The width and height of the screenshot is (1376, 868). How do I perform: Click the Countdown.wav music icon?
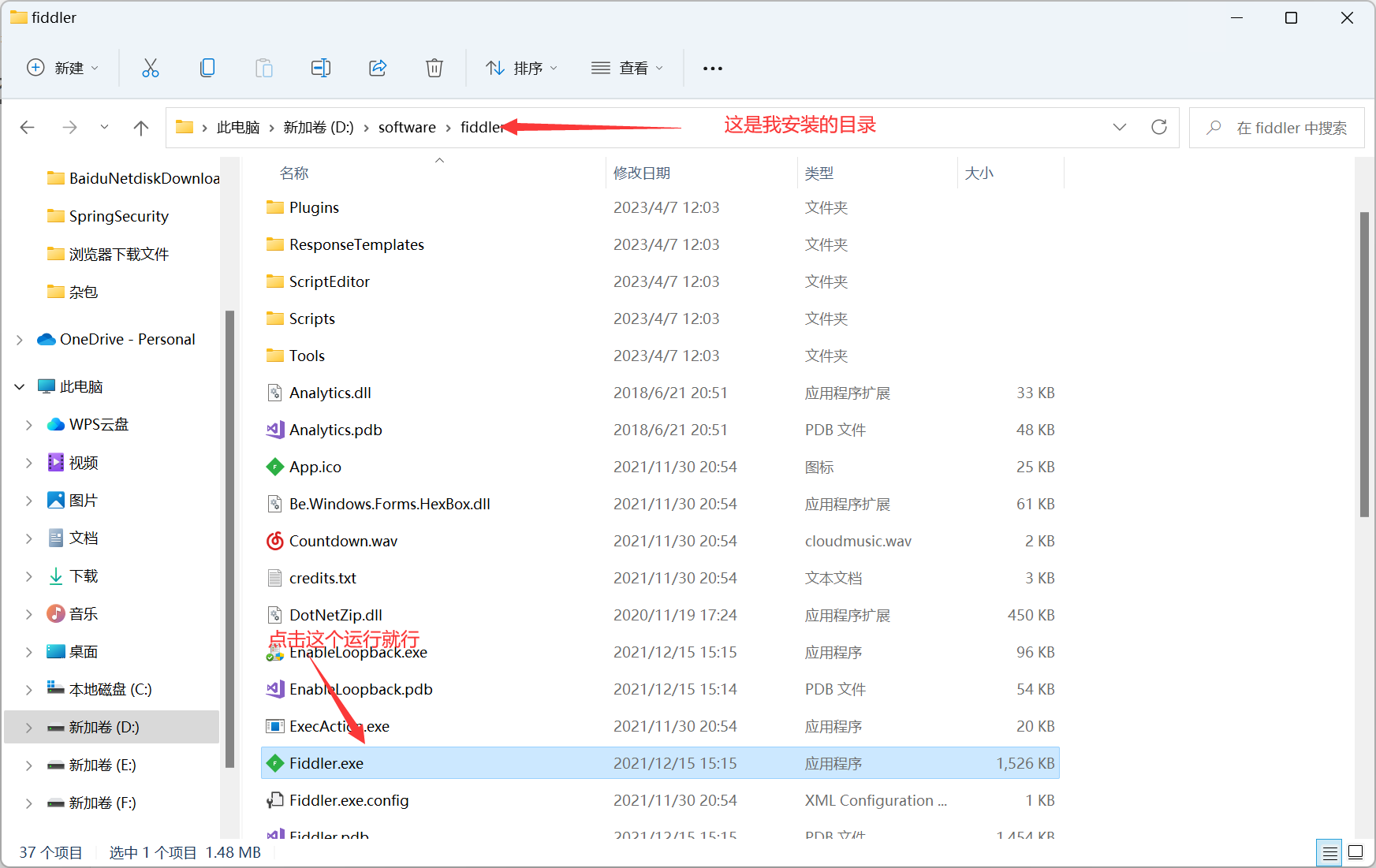pyautogui.click(x=274, y=541)
